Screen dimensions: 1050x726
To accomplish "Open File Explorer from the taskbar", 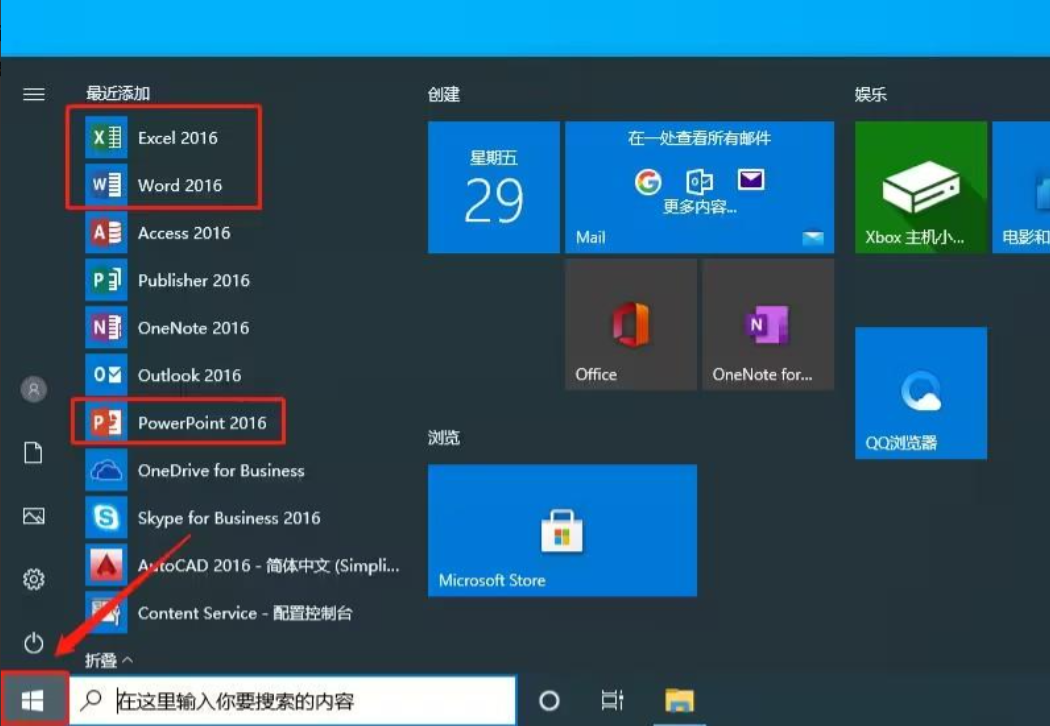I will (x=679, y=701).
